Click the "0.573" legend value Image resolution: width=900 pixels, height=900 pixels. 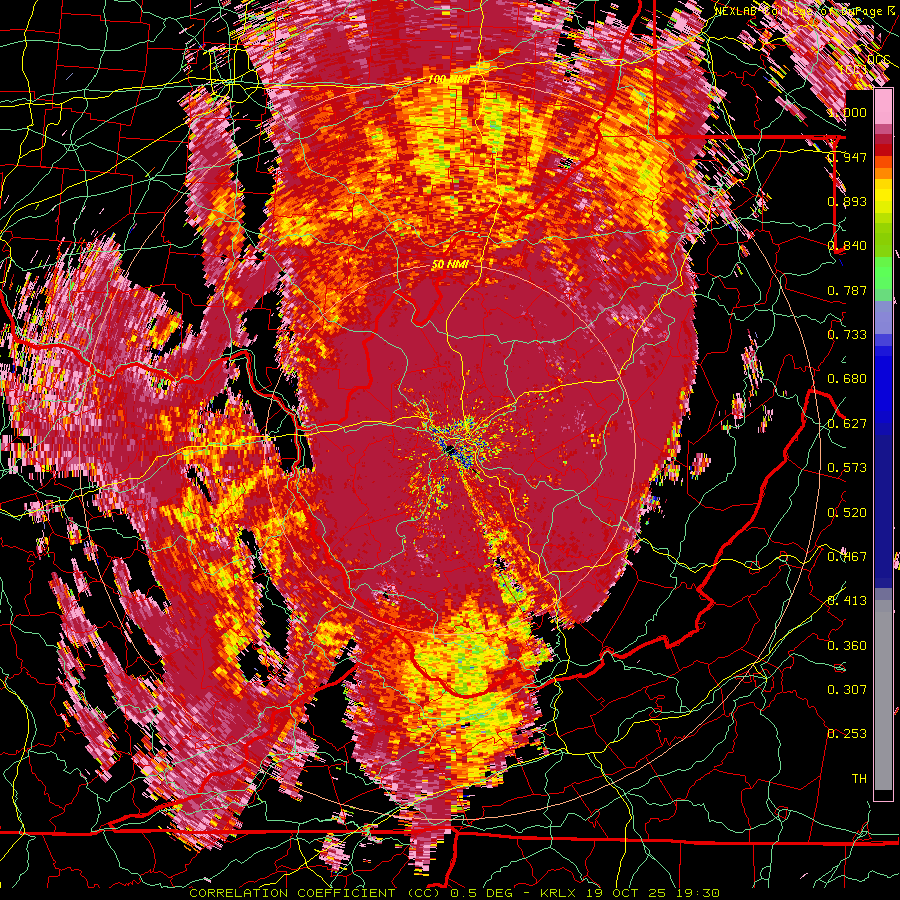(847, 468)
